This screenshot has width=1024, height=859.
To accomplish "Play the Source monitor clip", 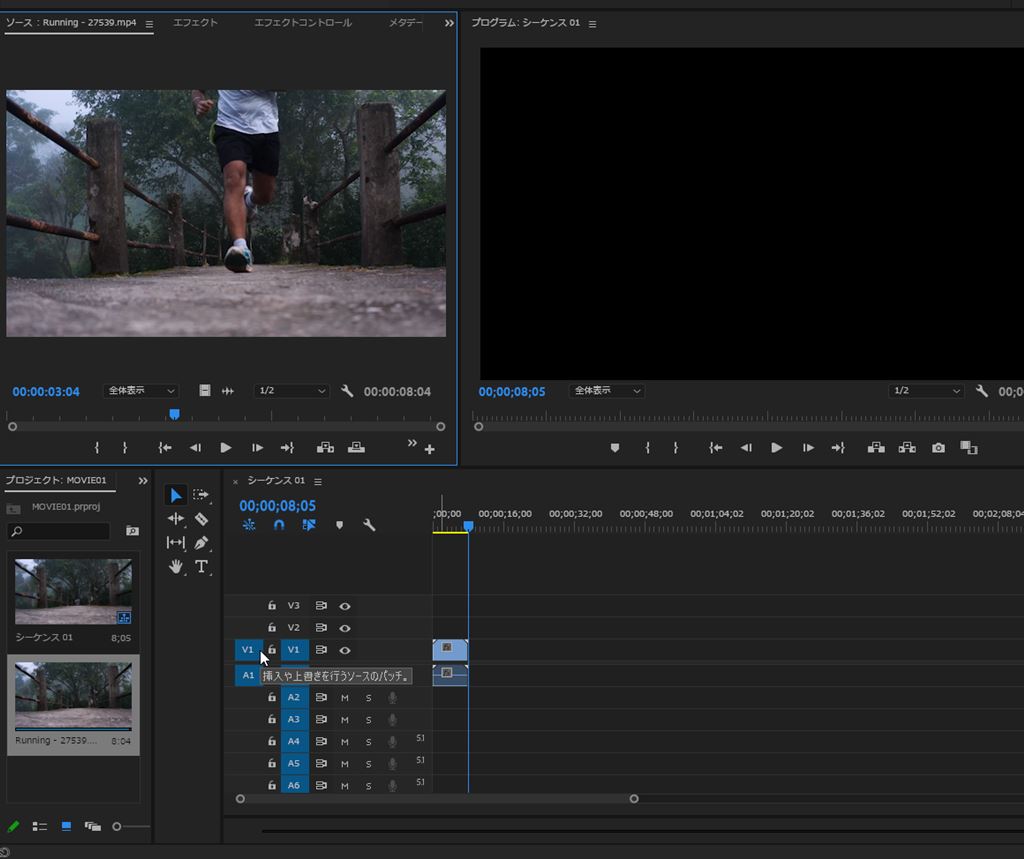I will (x=226, y=448).
